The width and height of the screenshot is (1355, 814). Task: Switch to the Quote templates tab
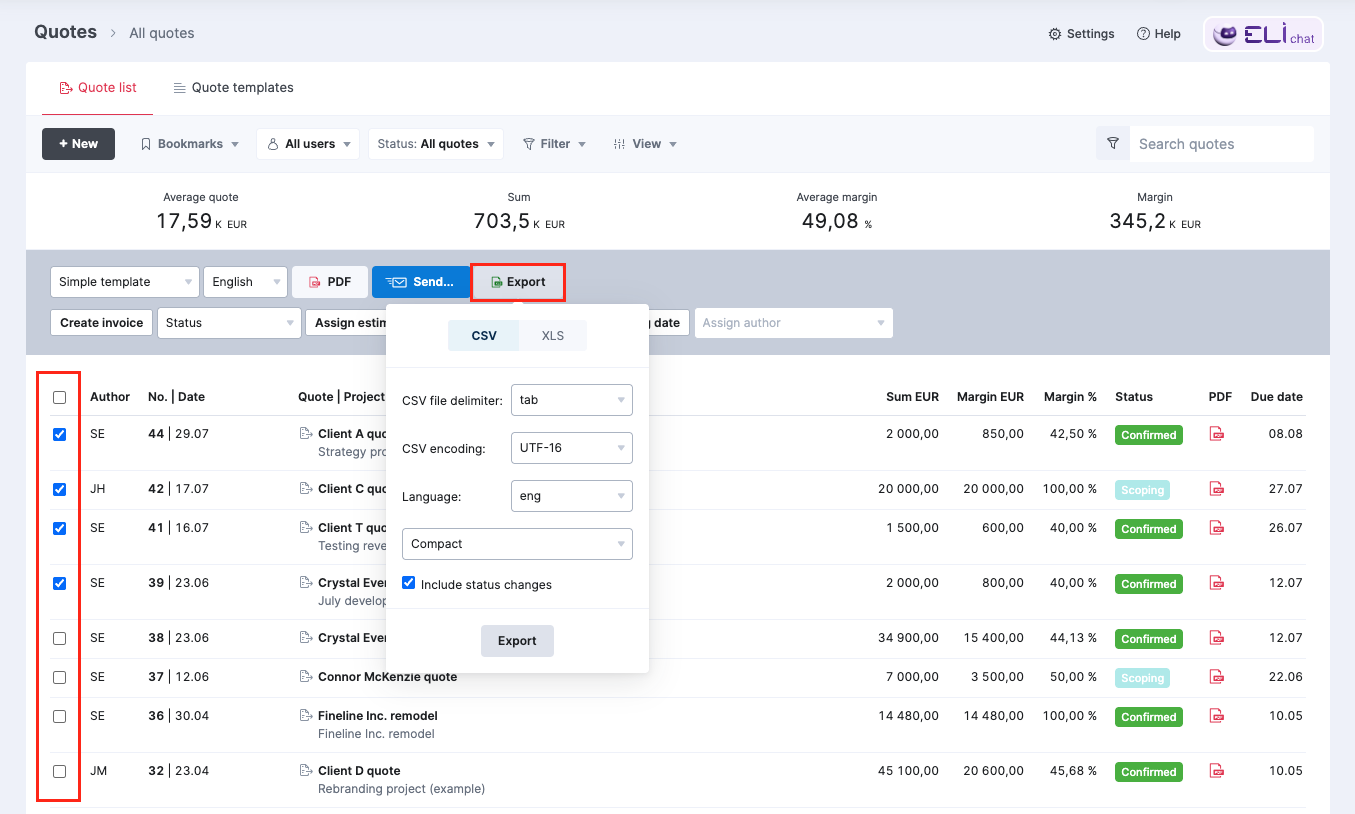pyautogui.click(x=233, y=88)
